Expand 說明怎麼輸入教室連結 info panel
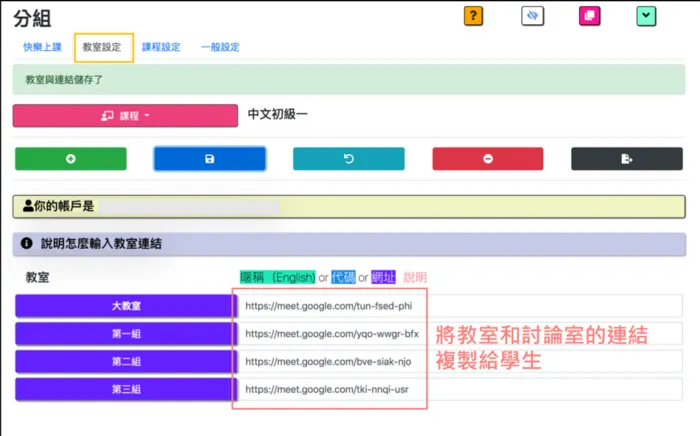 [349, 244]
